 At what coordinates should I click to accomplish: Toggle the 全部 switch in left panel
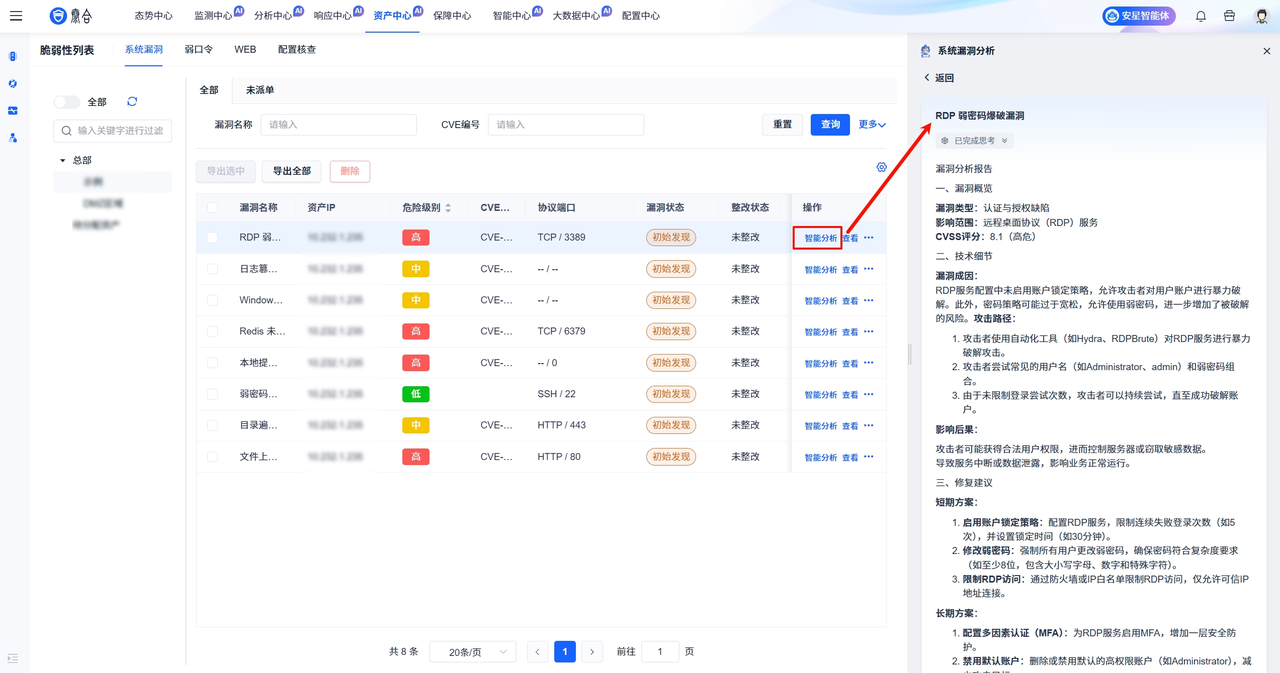pyautogui.click(x=67, y=102)
